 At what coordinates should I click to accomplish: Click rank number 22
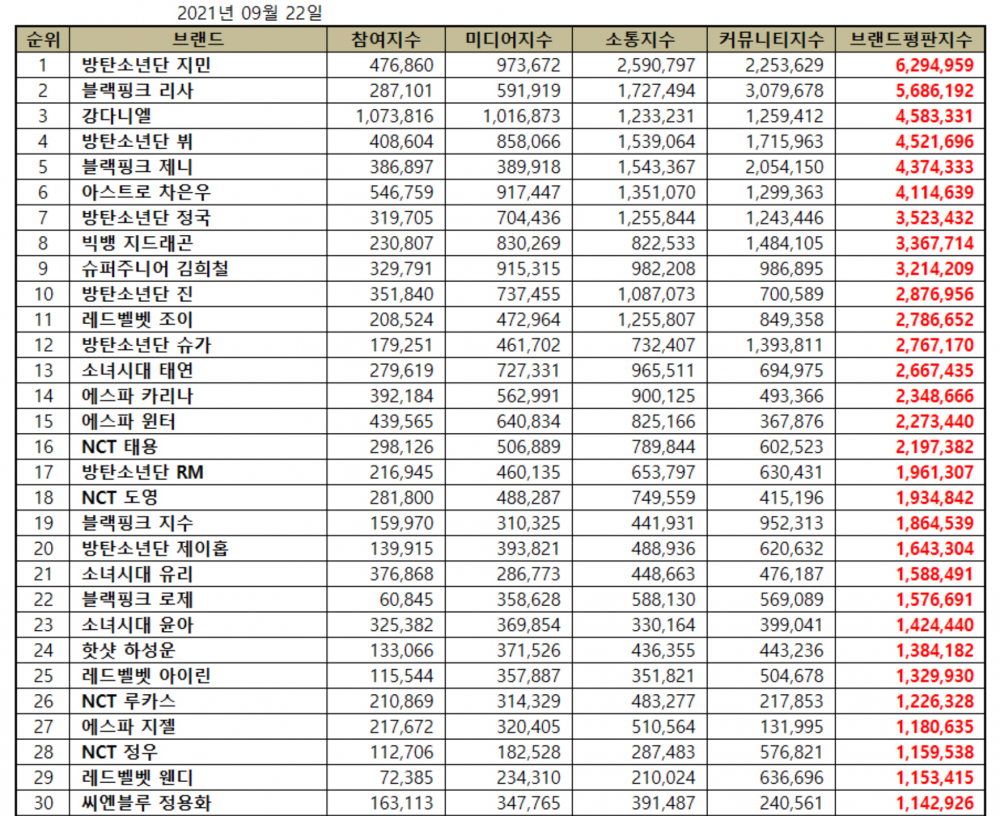click(x=43, y=600)
